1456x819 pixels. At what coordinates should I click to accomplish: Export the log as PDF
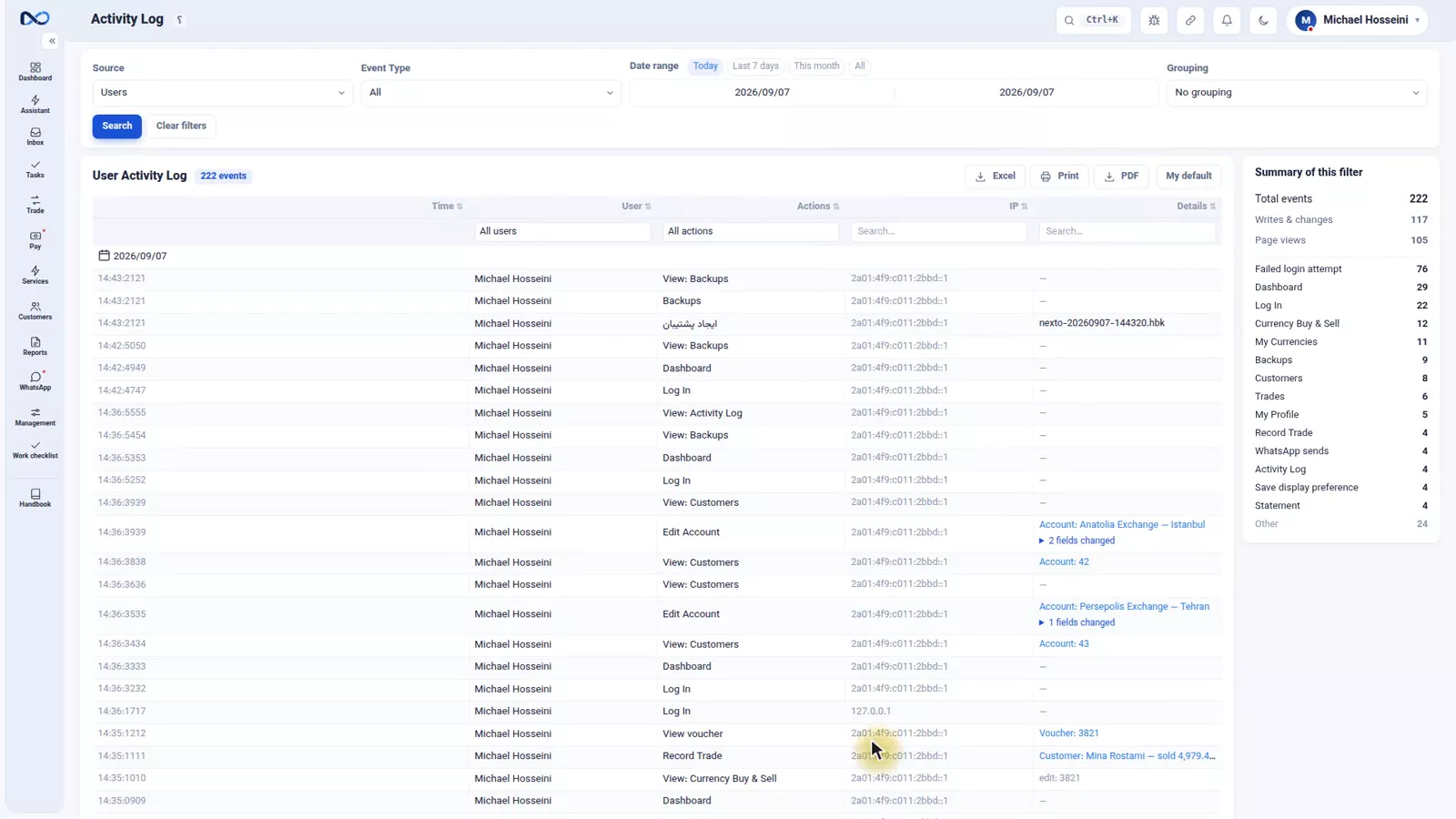(x=1121, y=177)
